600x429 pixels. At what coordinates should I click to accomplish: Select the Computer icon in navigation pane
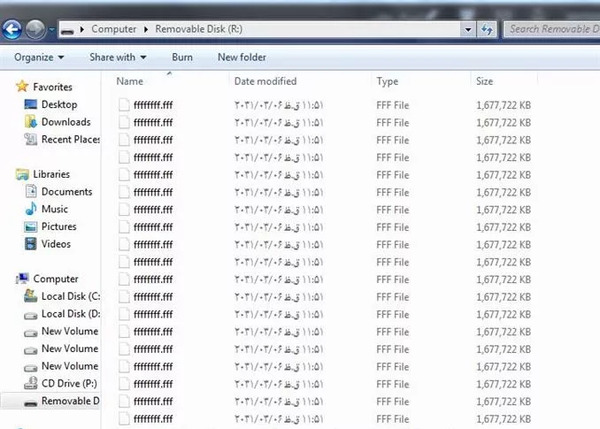(x=22, y=279)
